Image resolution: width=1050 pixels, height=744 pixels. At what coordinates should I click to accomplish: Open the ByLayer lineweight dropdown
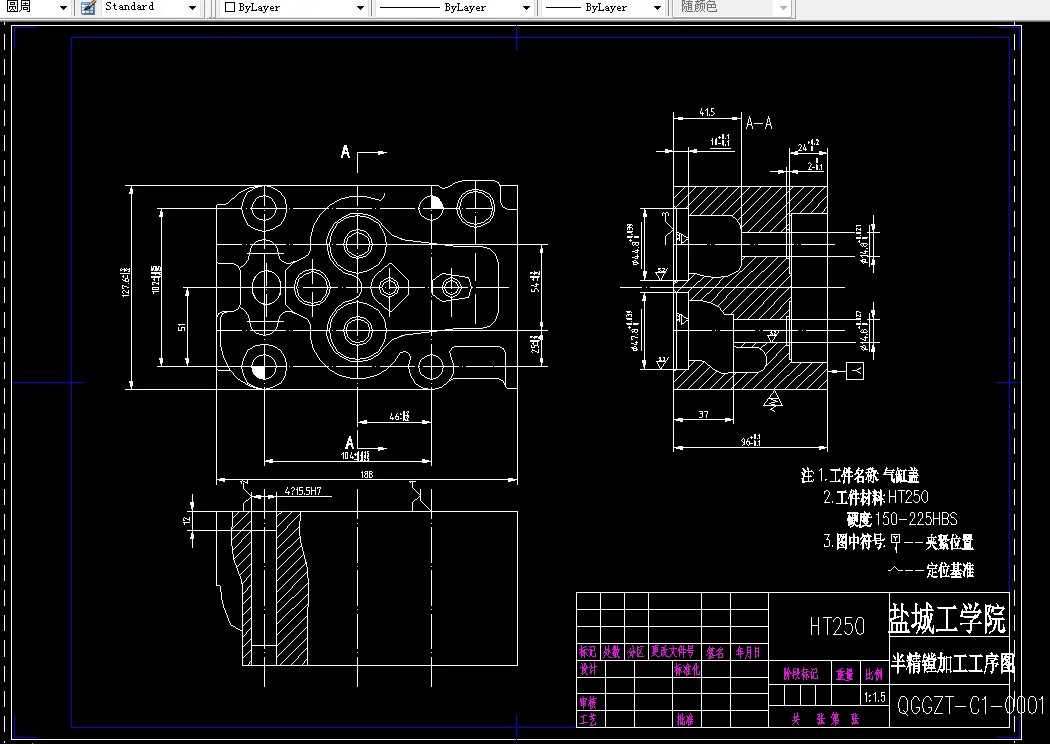658,8
